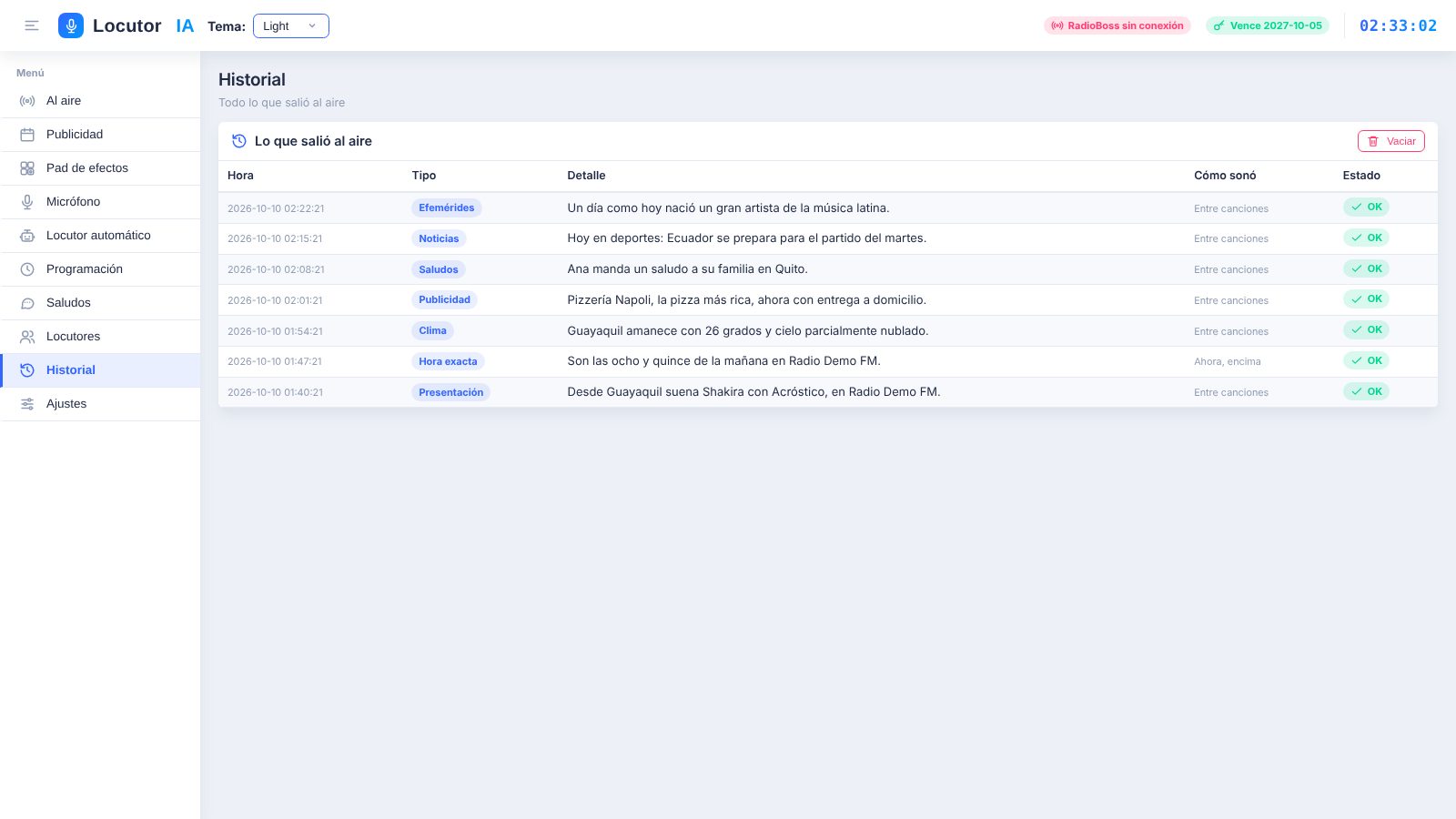Click the Saludos chat bubble icon
Screen dimensions: 1456x819
pyautogui.click(x=27, y=303)
